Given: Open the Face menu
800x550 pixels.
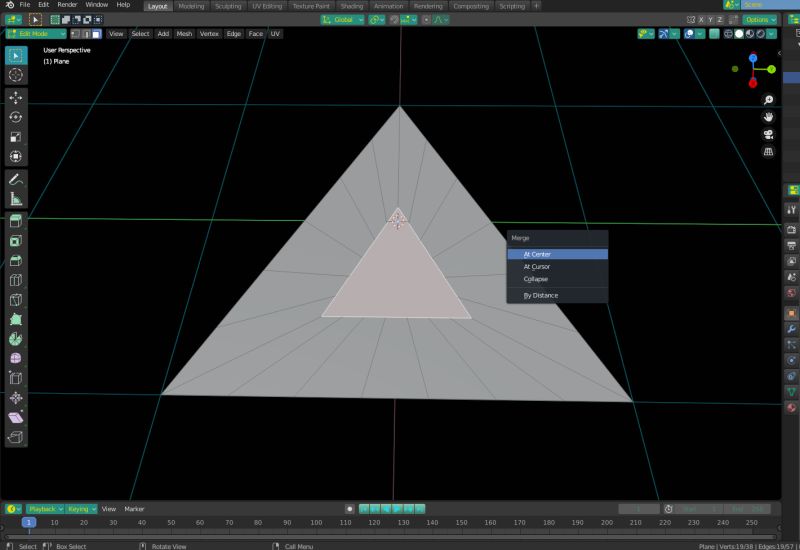Looking at the screenshot, I should 256,34.
